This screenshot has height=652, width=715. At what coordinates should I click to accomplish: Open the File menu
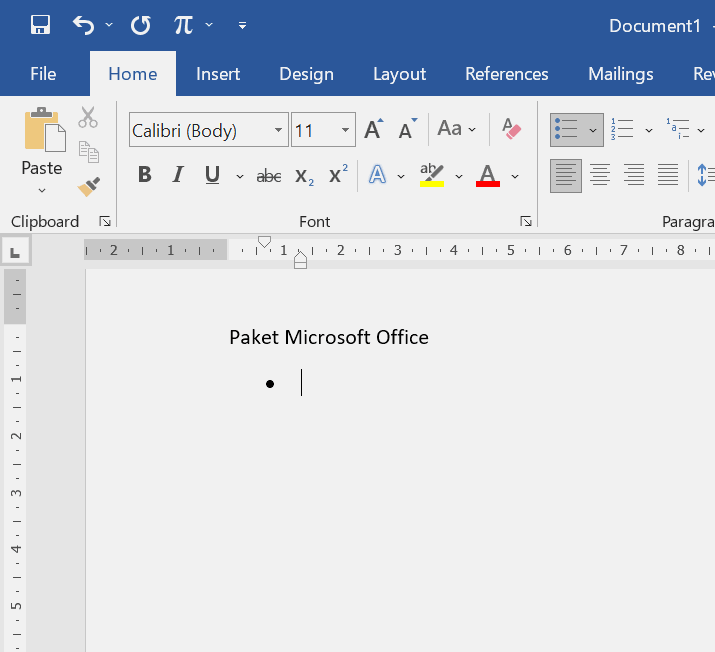pyautogui.click(x=43, y=74)
